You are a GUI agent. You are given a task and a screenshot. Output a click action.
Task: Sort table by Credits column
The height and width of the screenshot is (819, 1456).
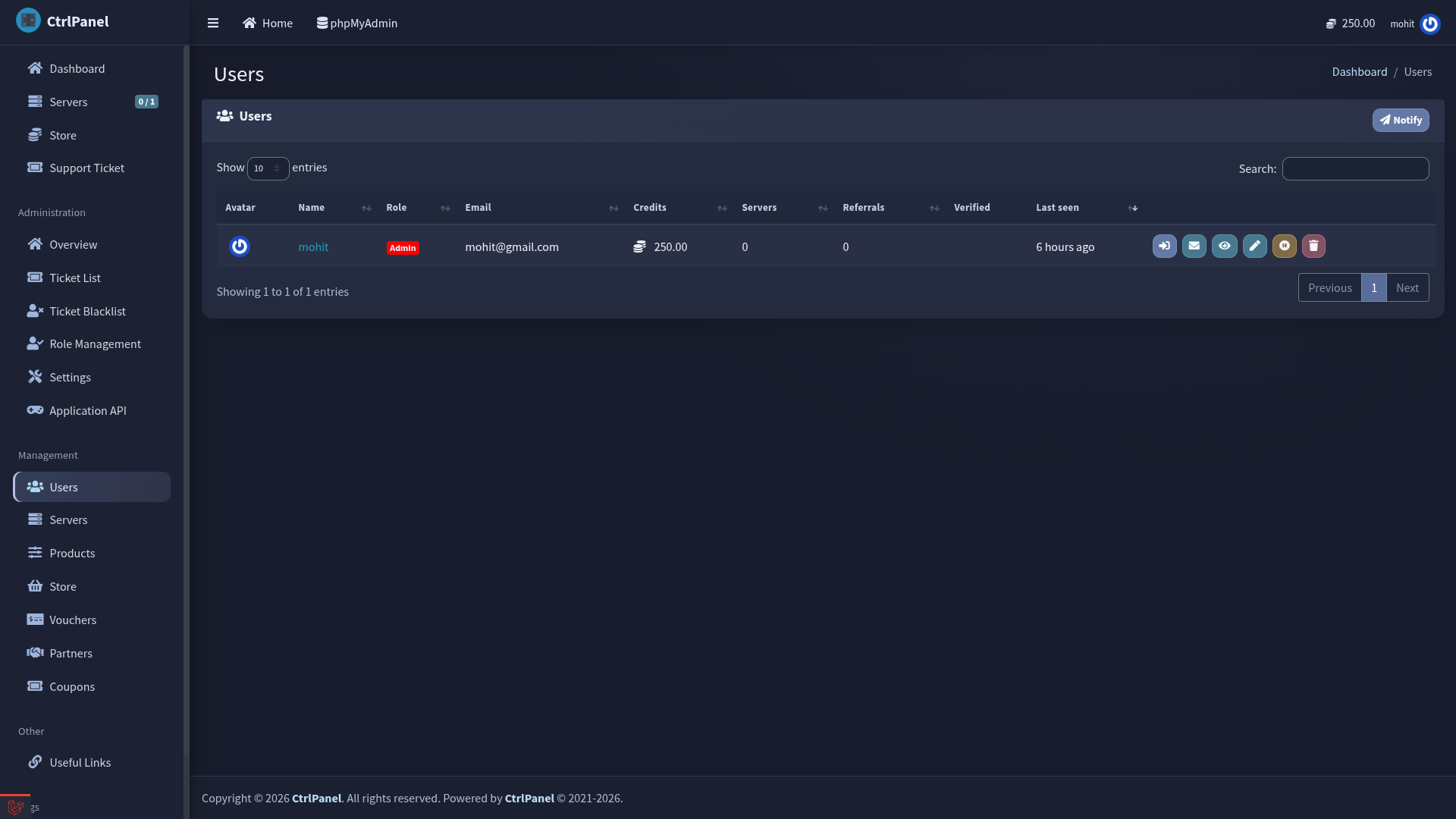680,208
